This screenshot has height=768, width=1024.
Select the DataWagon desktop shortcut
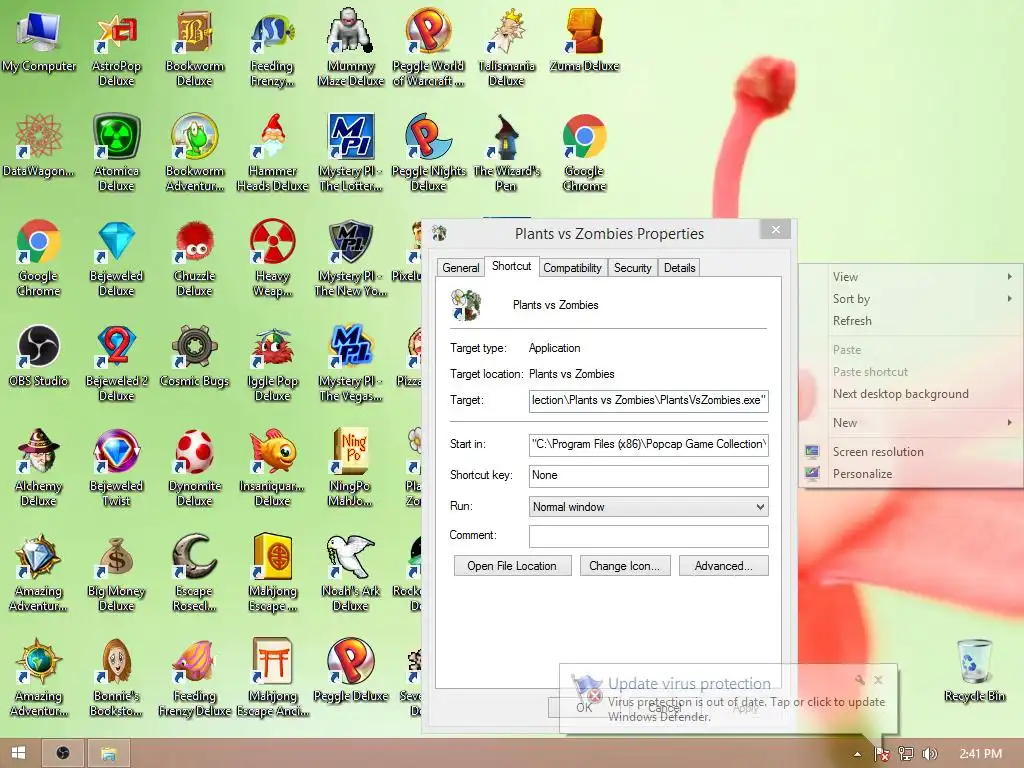39,148
